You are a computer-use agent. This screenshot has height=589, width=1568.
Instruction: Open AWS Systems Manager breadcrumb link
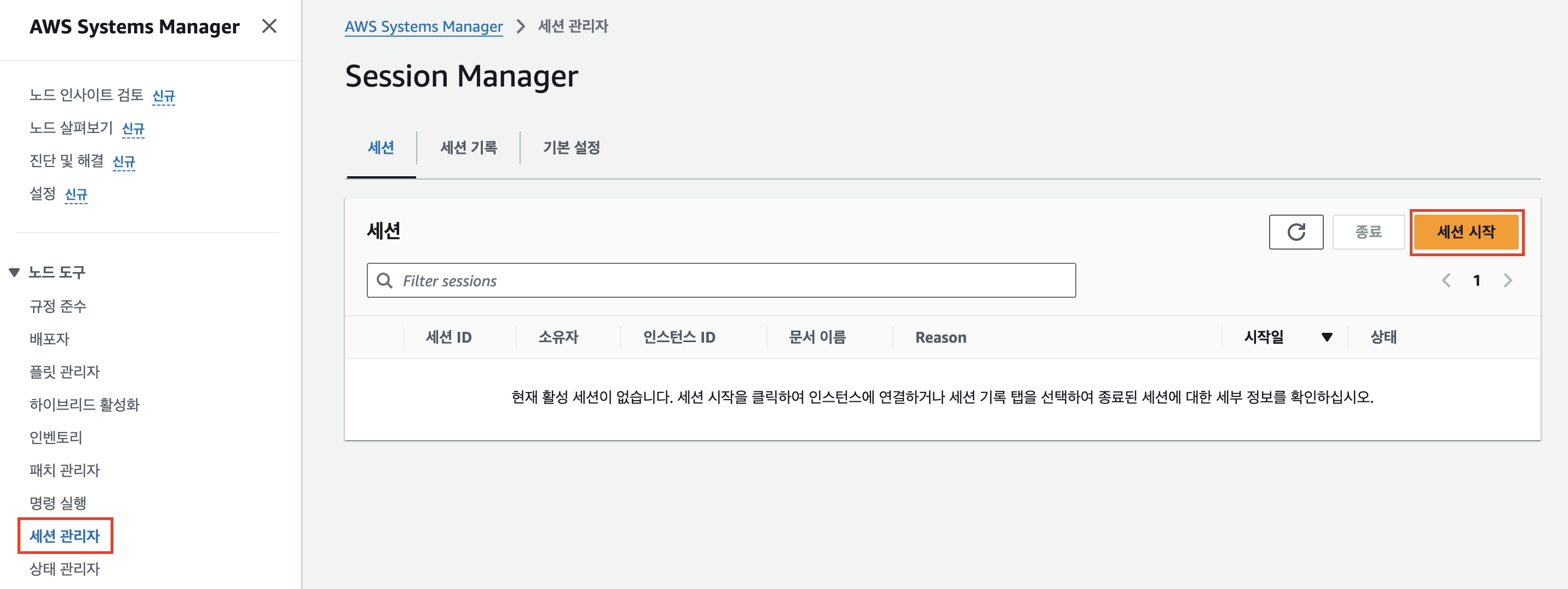coord(424,26)
